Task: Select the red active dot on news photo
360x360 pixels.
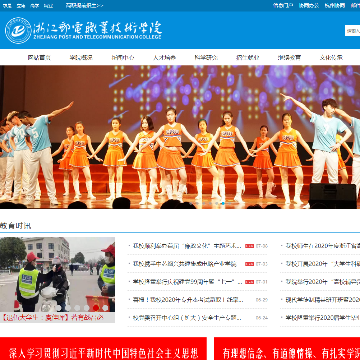Action: 96,308
